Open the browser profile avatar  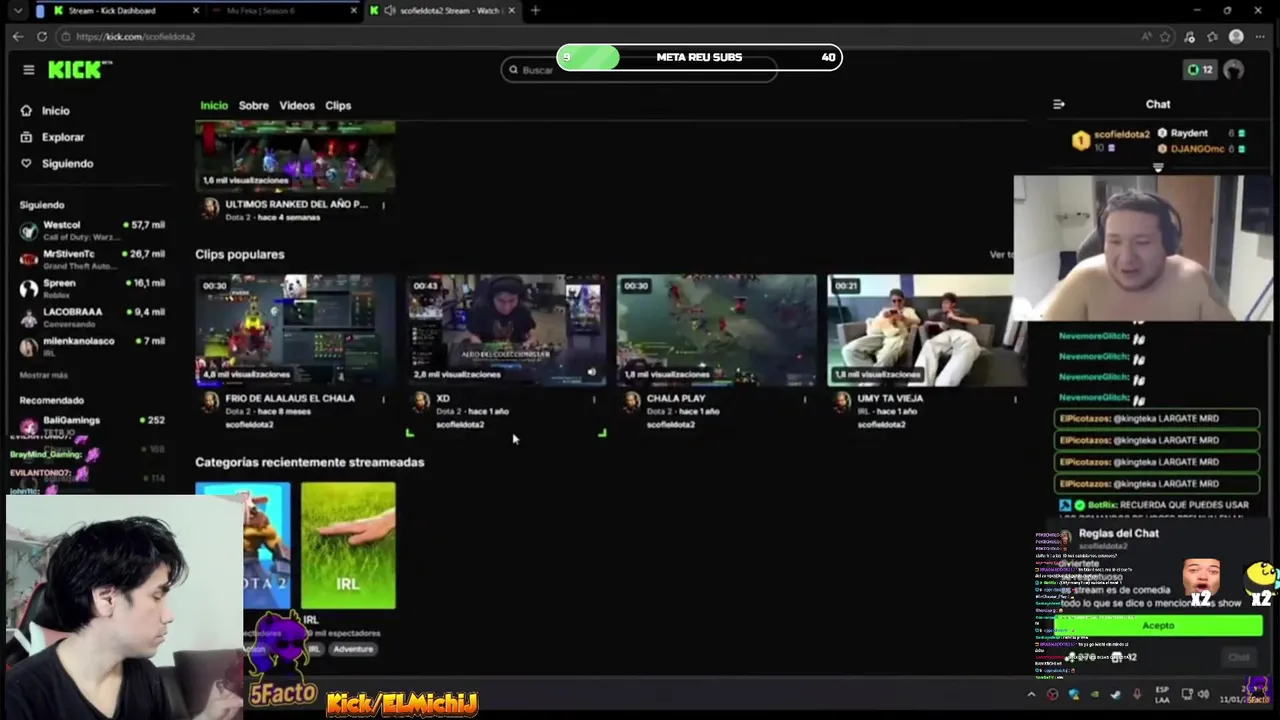tap(1236, 36)
